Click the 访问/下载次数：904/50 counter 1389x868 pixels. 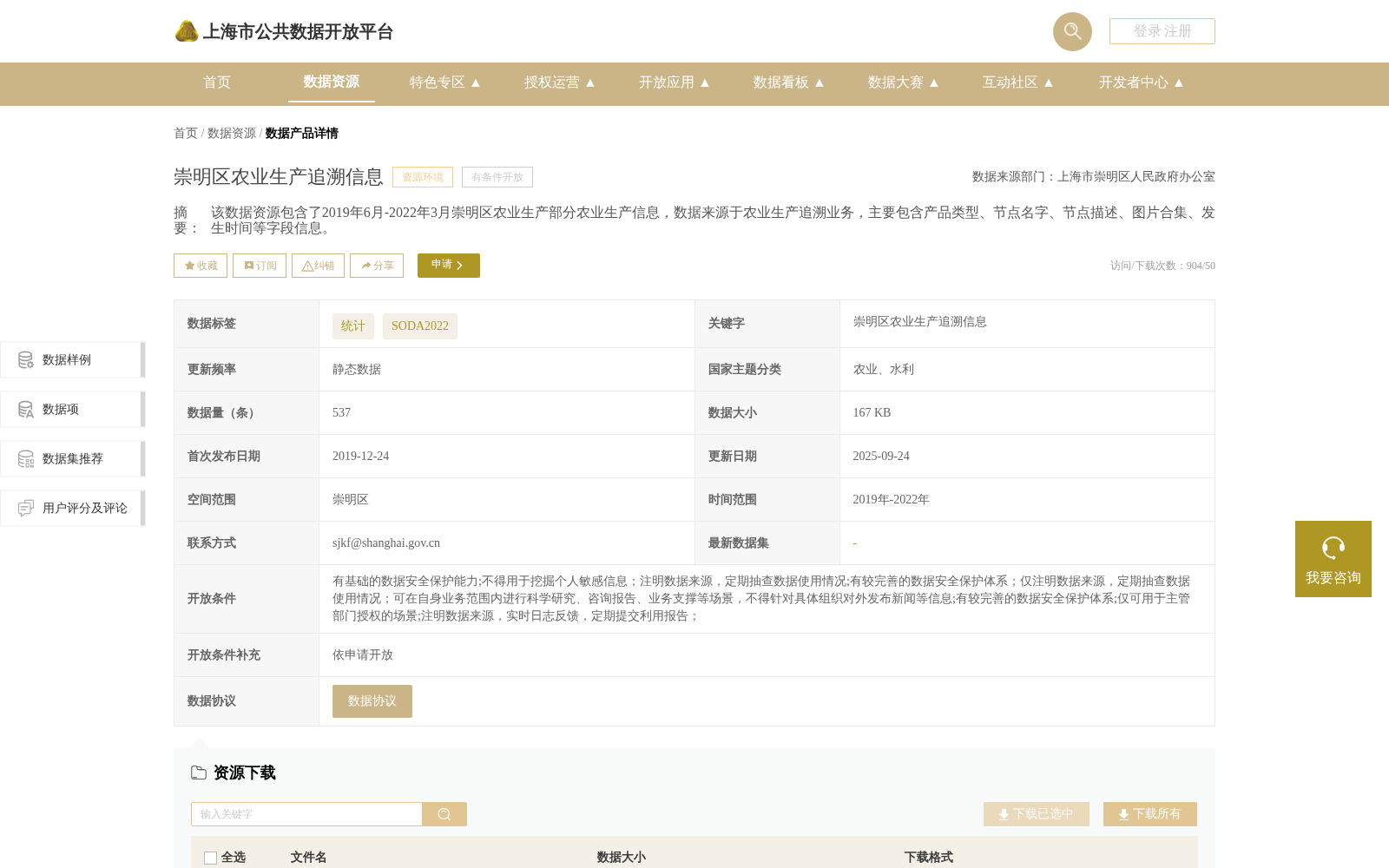pyautogui.click(x=1162, y=266)
